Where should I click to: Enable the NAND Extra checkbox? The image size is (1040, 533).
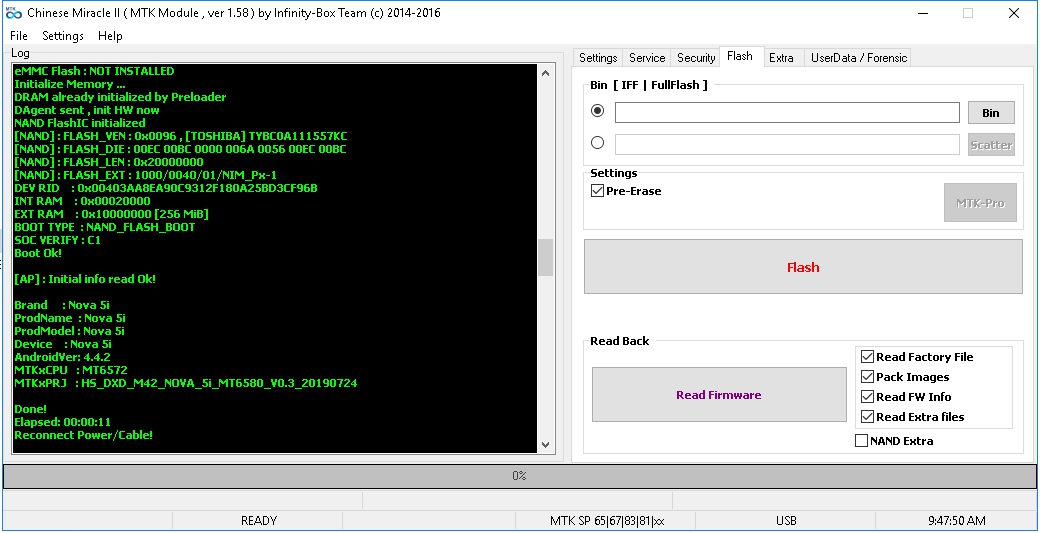tap(894, 441)
